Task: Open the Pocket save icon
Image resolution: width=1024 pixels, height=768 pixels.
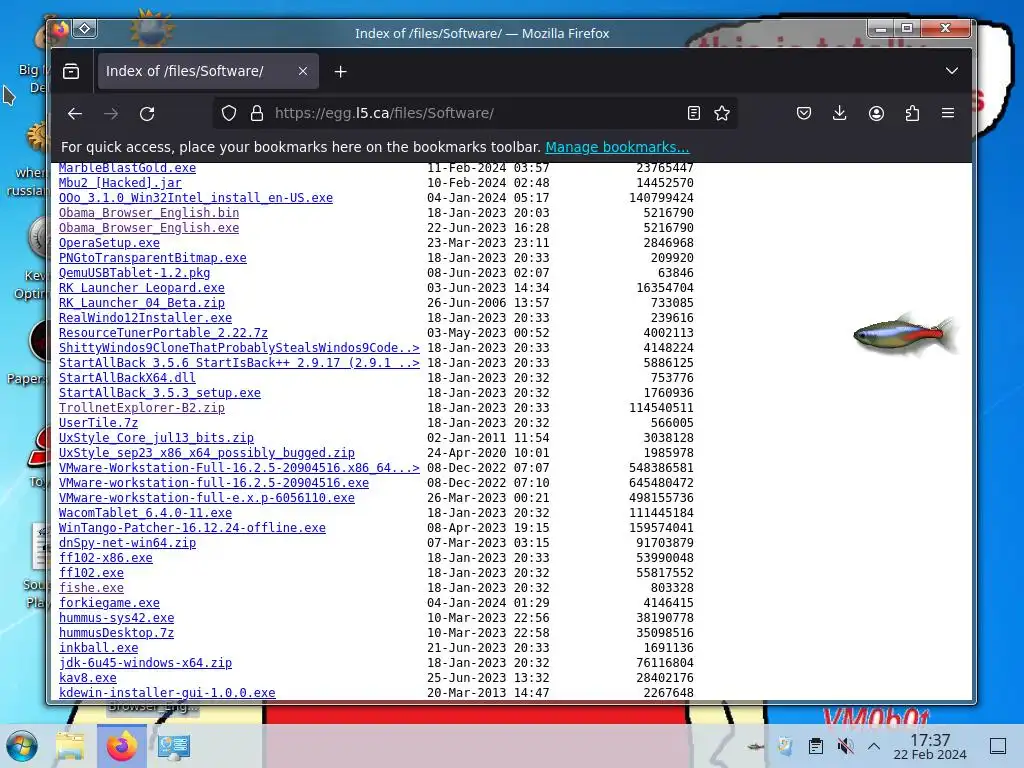Action: 804,114
